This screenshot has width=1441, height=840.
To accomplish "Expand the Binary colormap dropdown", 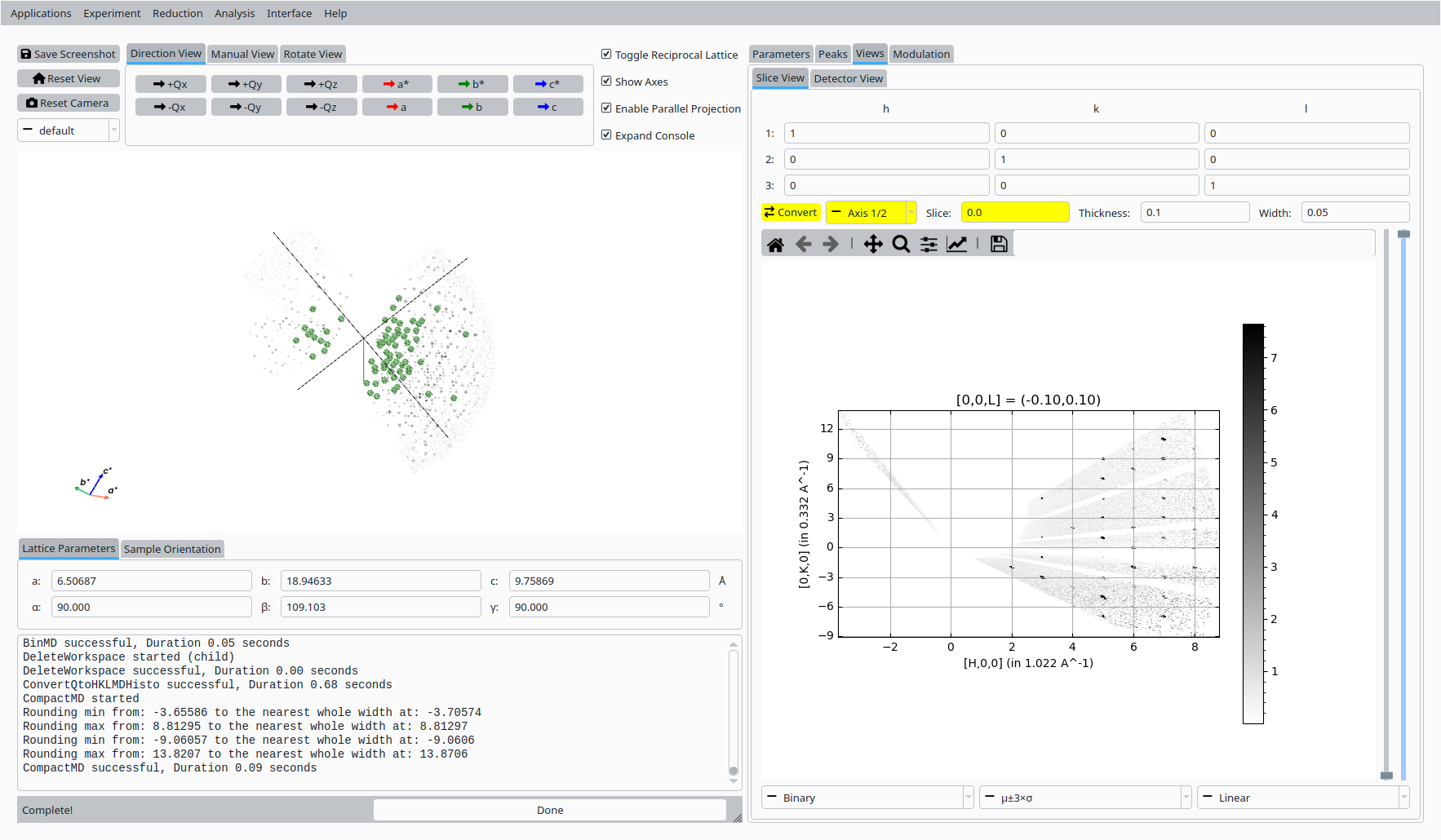I will 867,798.
